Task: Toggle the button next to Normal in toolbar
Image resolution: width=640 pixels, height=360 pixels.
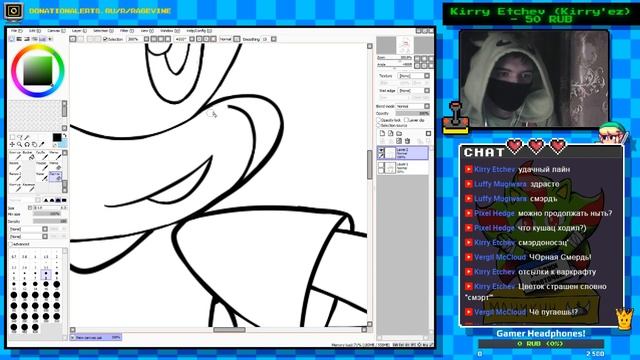Action: coord(237,39)
